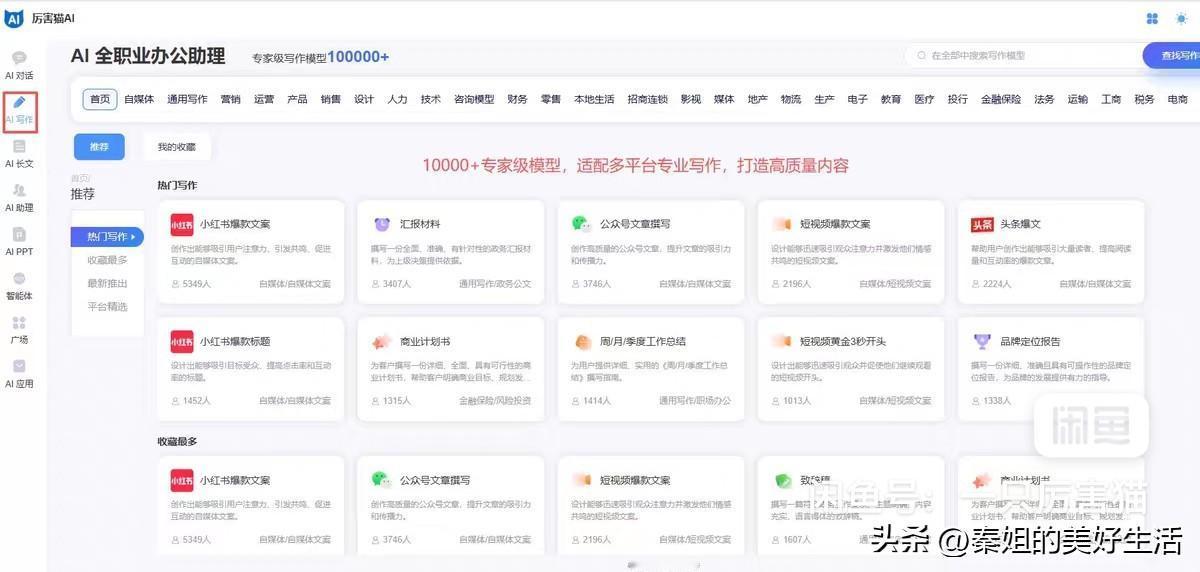Click the 通用写作/政务公文 tag
Viewport: 1200px width, 572px height.
pos(495,284)
